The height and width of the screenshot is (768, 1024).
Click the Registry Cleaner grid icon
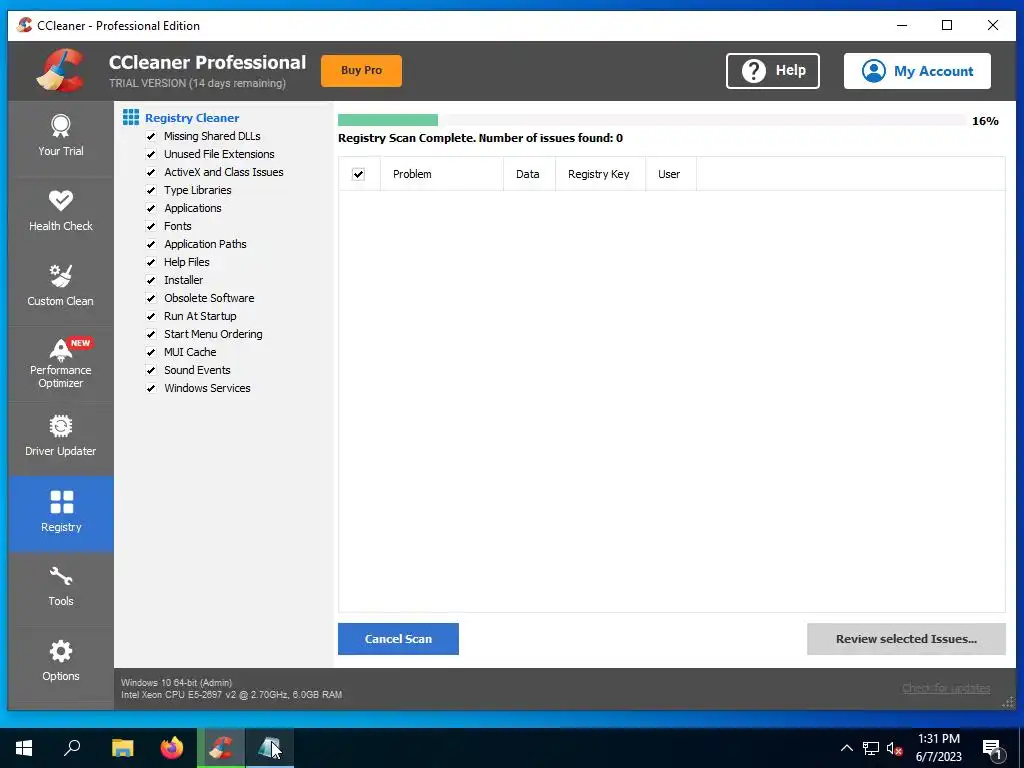pos(131,118)
